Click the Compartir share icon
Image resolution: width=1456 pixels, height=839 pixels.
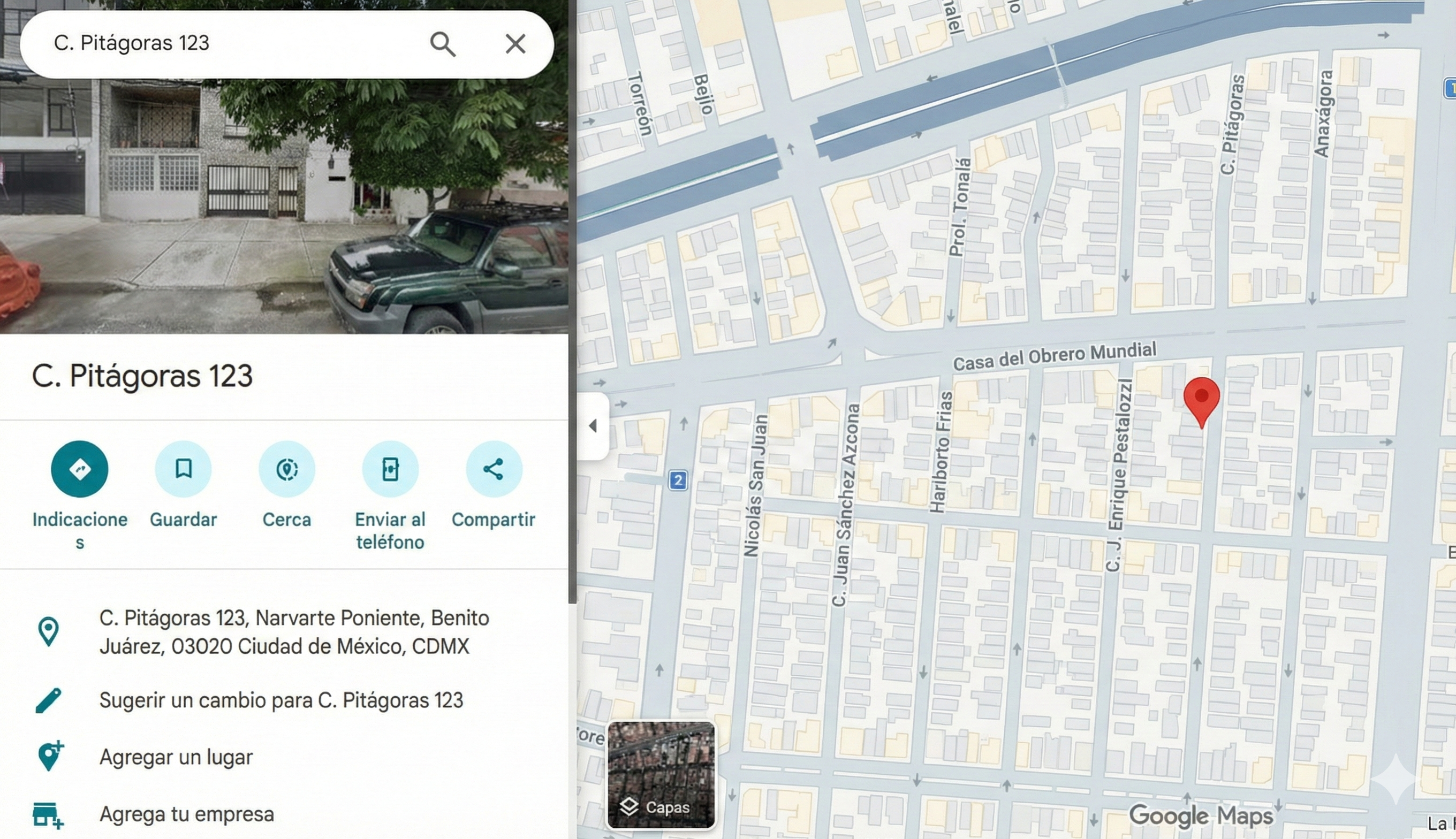(x=494, y=469)
